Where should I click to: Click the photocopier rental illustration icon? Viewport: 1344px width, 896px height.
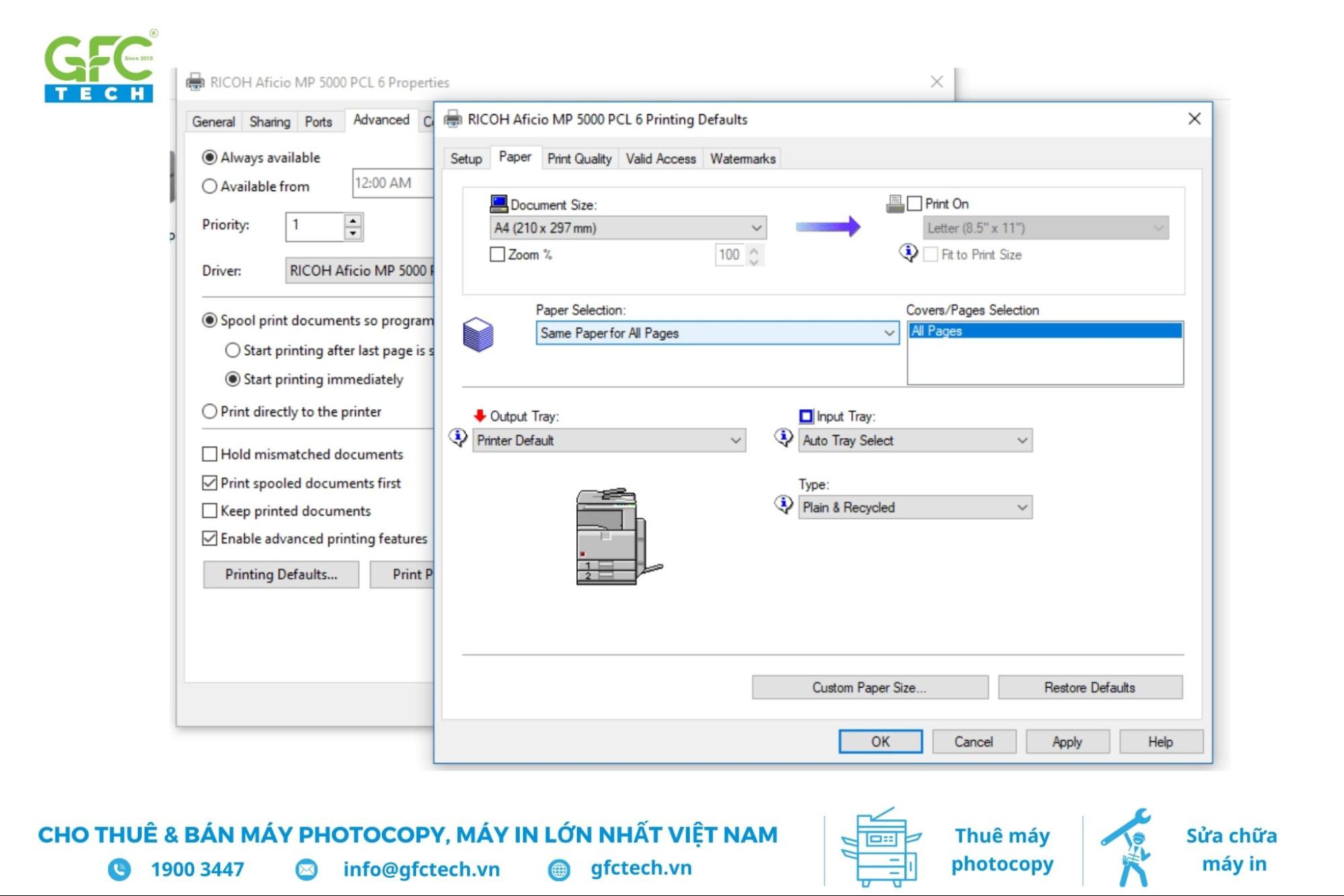pyautogui.click(x=880, y=847)
